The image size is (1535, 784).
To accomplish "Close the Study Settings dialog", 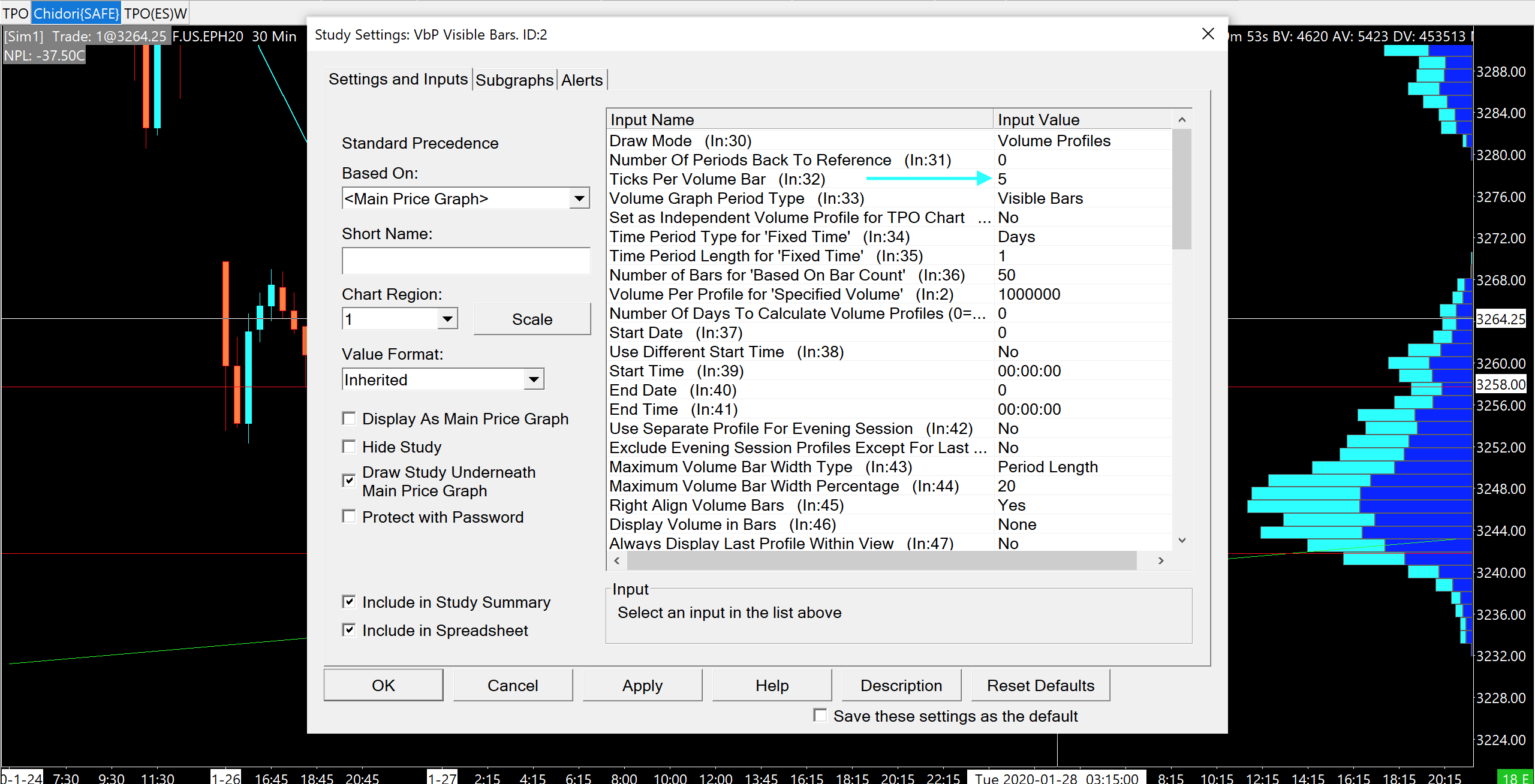I will 1208,34.
